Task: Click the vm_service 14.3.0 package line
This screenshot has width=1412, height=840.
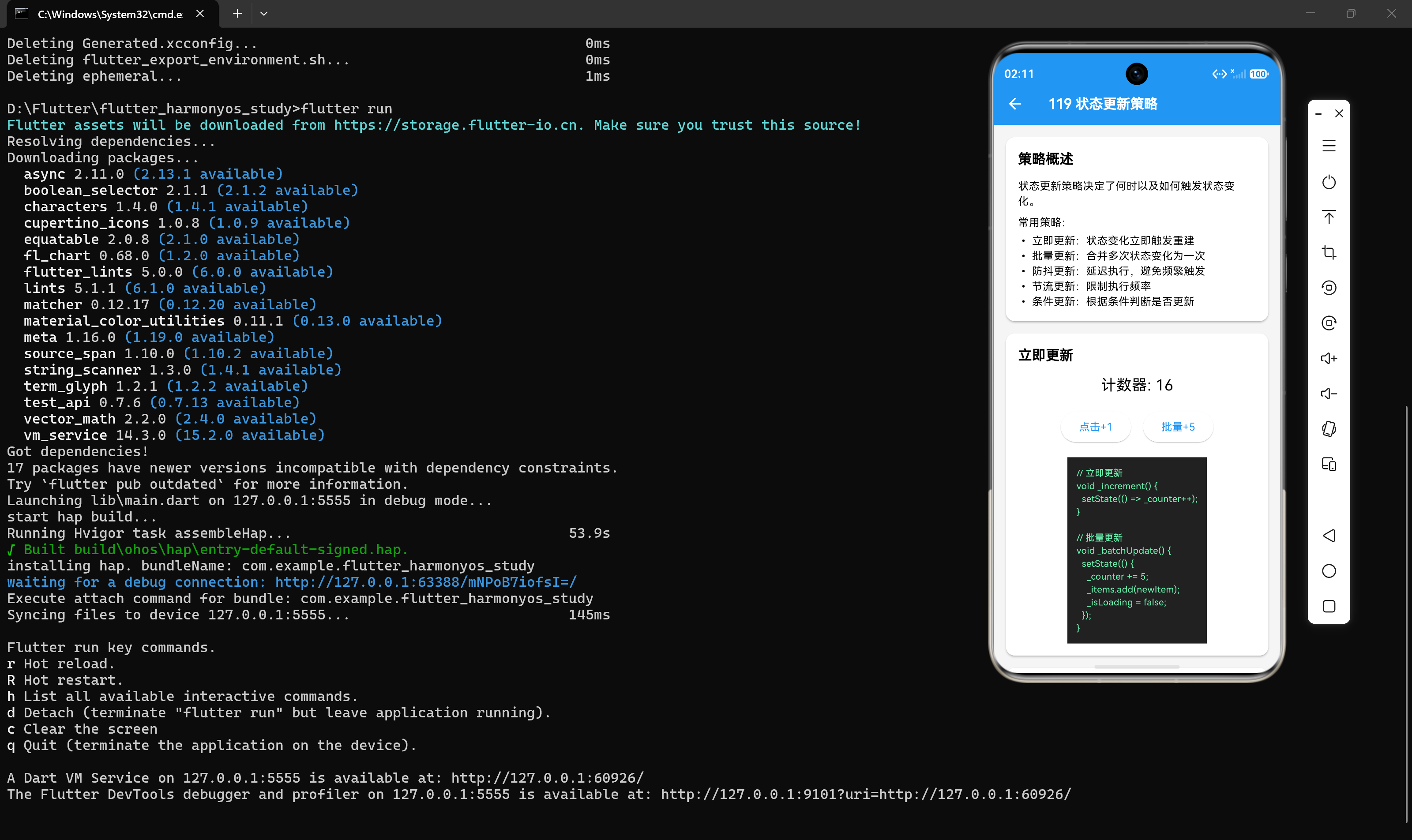Action: click(174, 435)
